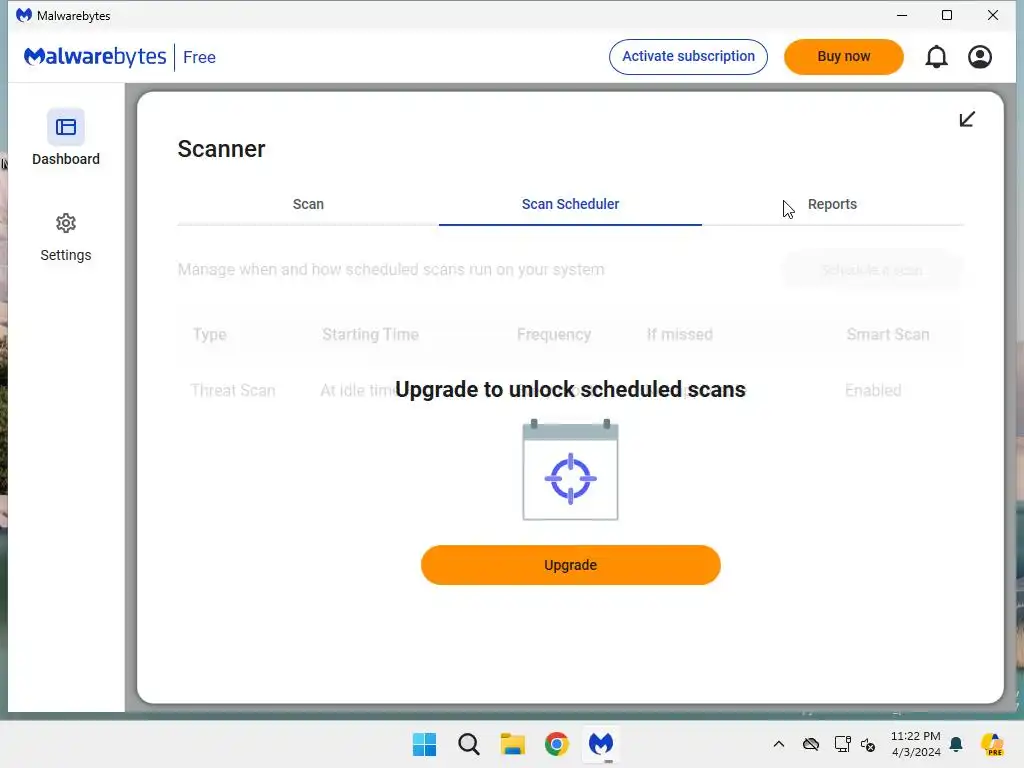
Task: Click the Malwarebytes logo in header
Action: point(95,57)
